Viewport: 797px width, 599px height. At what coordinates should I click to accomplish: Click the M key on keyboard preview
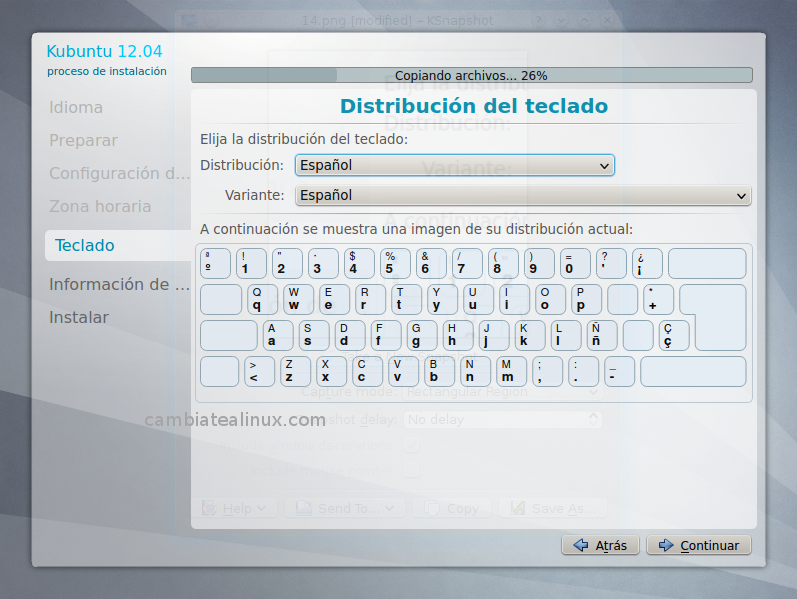[x=511, y=372]
